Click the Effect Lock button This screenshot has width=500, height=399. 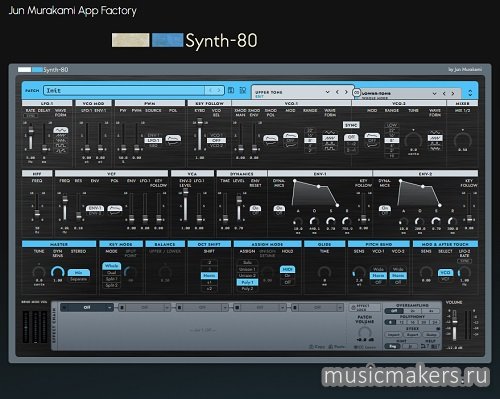click(x=364, y=307)
